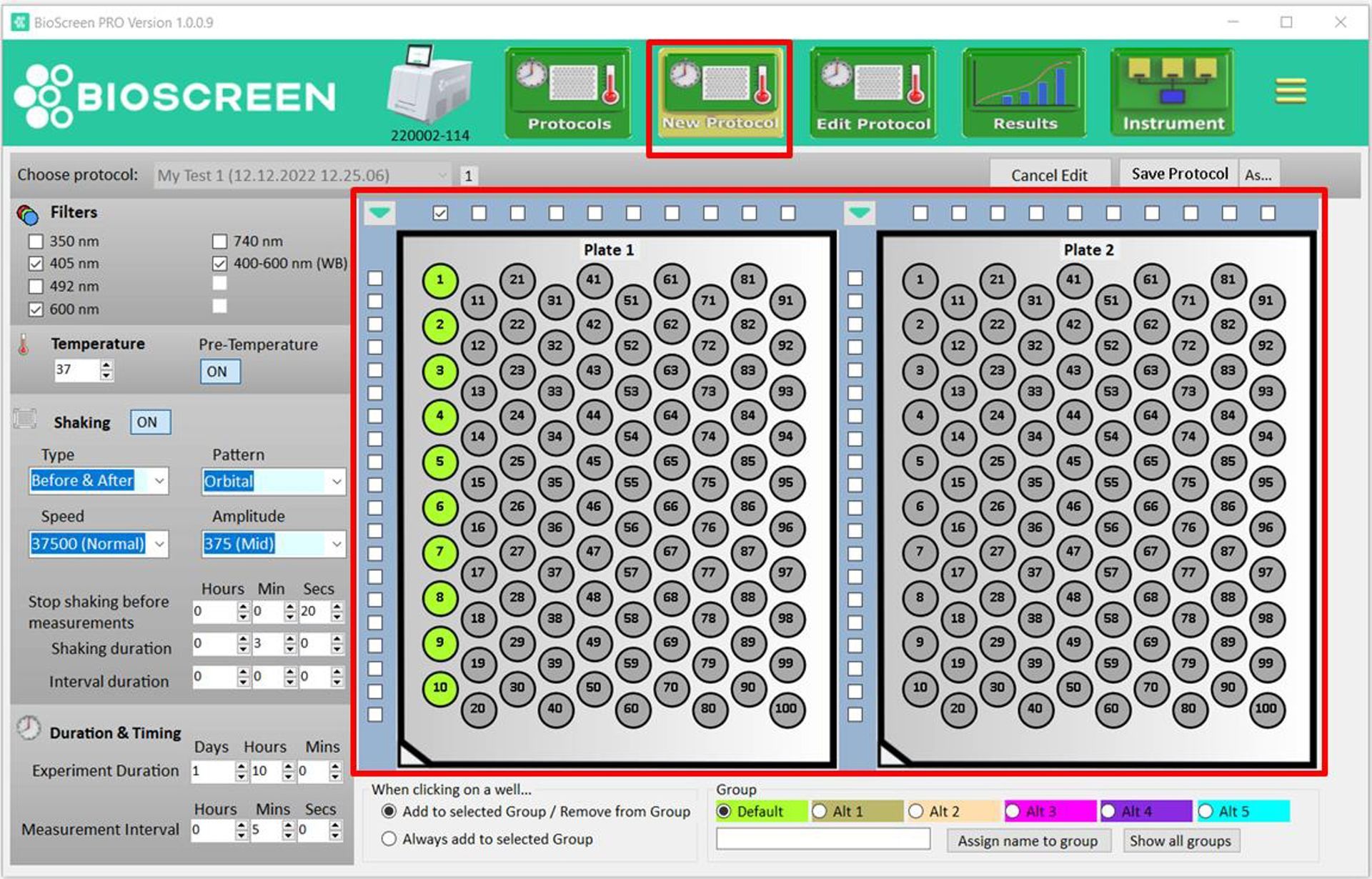
Task: Select the magenta Alt 3 group color
Action: (x=1013, y=812)
